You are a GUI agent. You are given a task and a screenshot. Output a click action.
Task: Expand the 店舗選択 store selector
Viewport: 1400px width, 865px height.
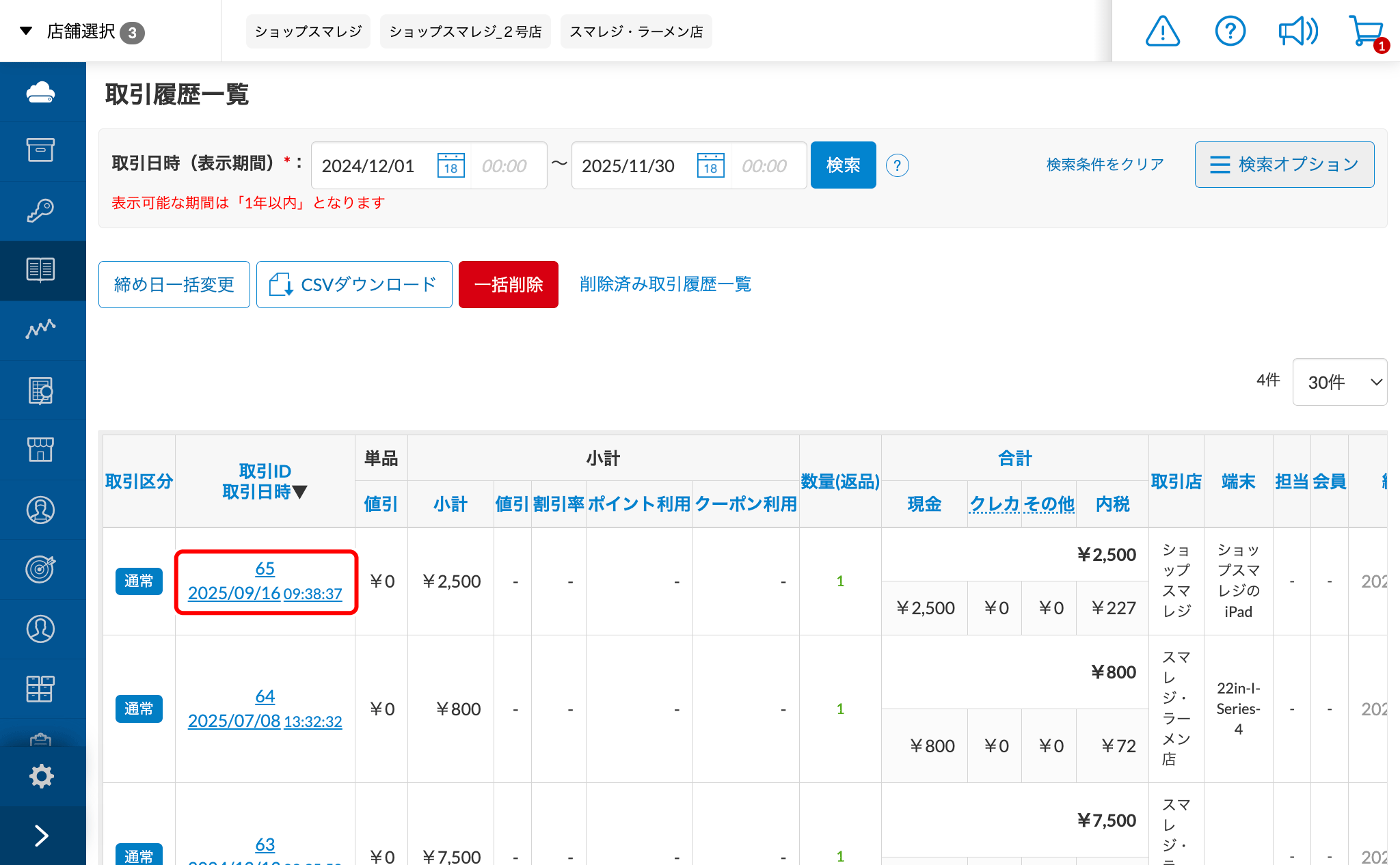(x=81, y=31)
